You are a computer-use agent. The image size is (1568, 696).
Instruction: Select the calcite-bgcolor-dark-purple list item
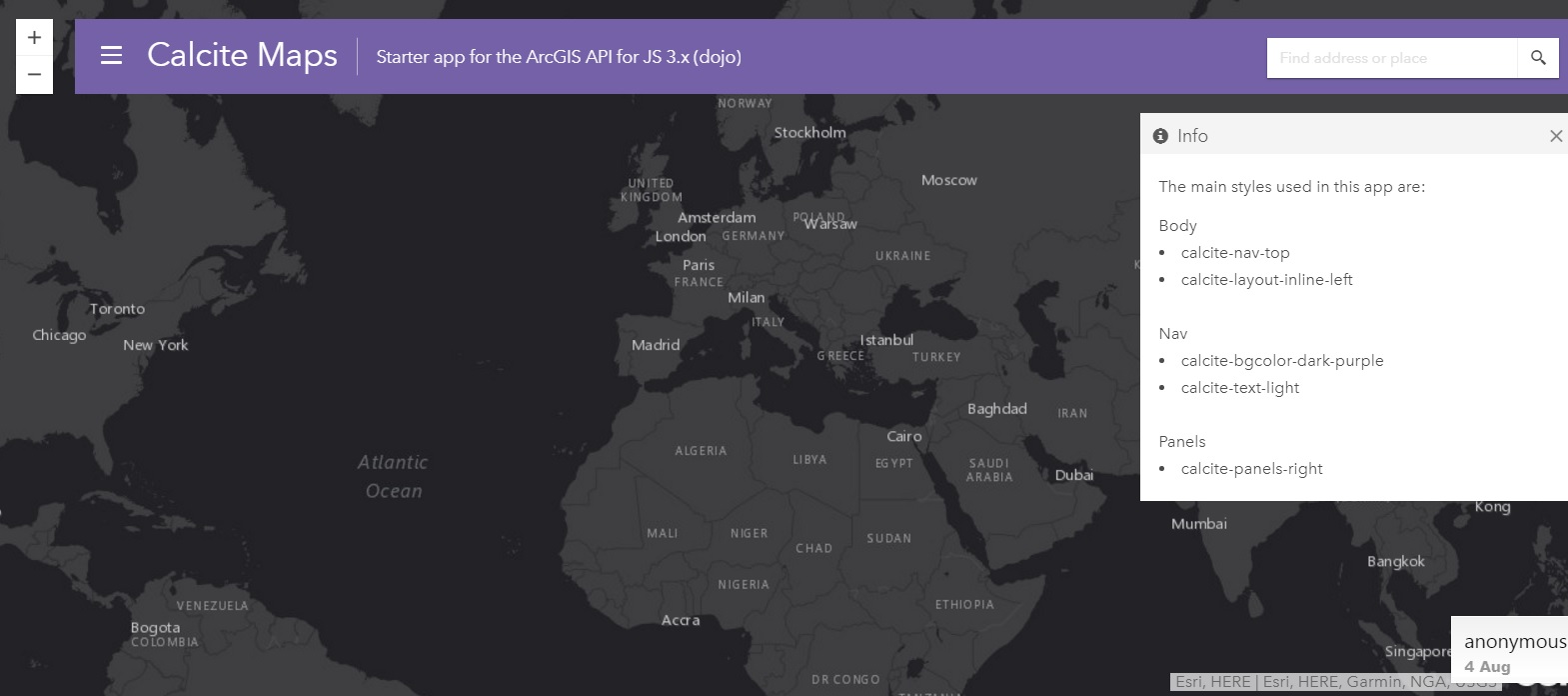[1282, 361]
